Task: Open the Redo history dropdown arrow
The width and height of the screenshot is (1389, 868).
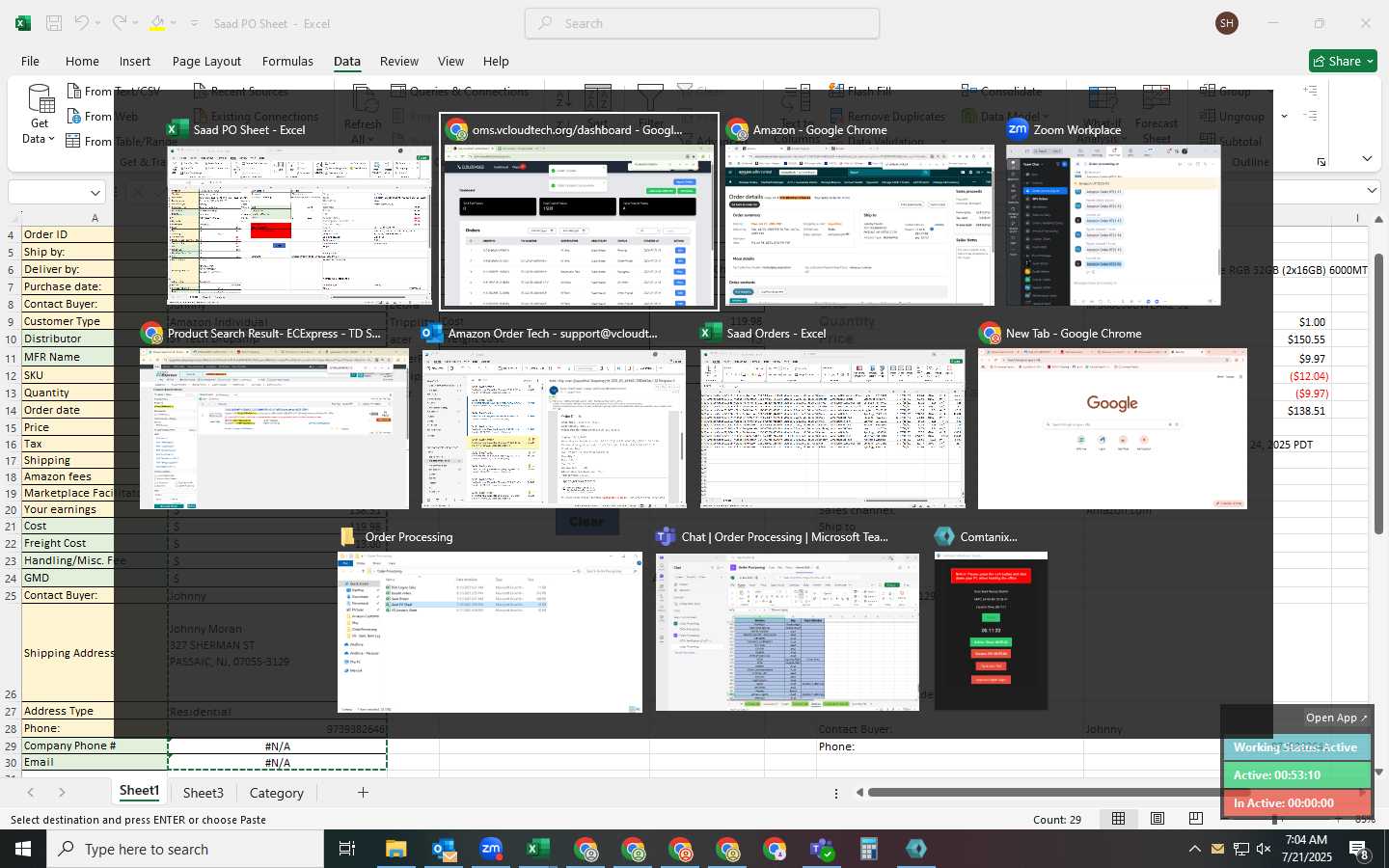Action: click(135, 23)
